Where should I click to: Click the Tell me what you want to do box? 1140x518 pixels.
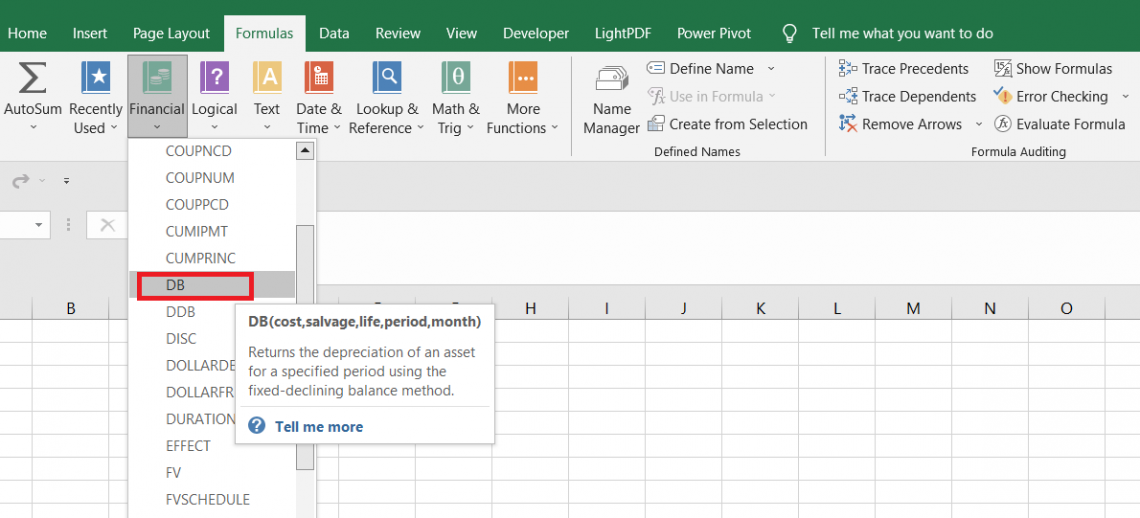(x=902, y=33)
